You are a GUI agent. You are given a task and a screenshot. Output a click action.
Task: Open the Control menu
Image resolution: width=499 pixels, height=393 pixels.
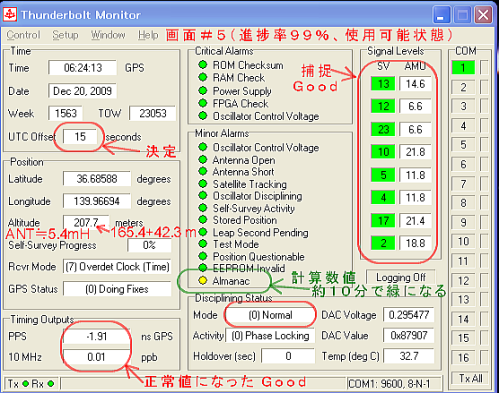tap(23, 35)
